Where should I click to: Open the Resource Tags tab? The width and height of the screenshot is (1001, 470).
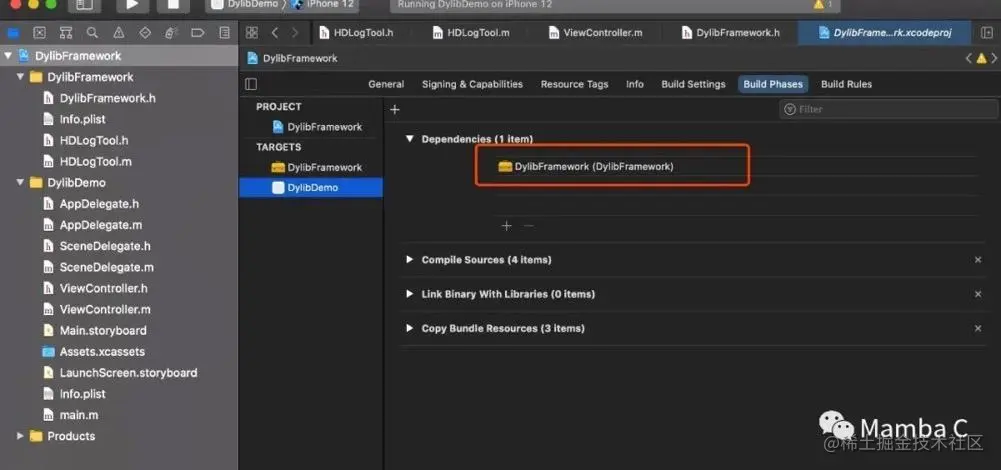[x=575, y=84]
